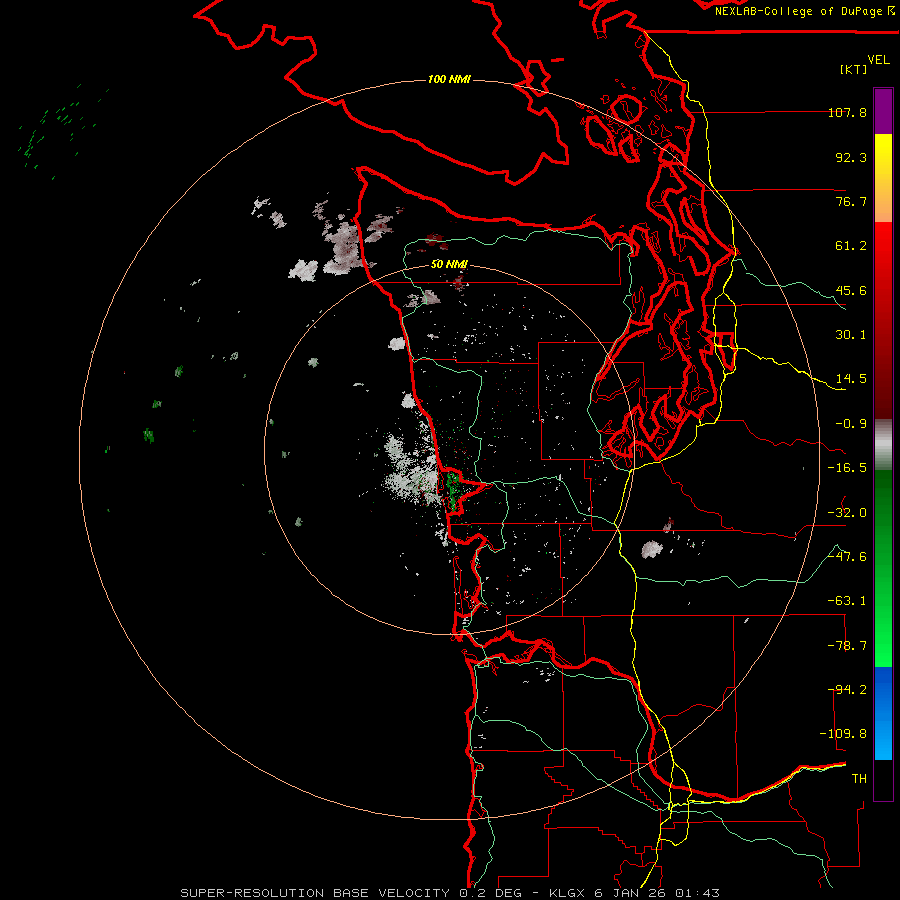This screenshot has height=900, width=900.
Task: Select the 61.2 legend value
Action: pos(851,246)
